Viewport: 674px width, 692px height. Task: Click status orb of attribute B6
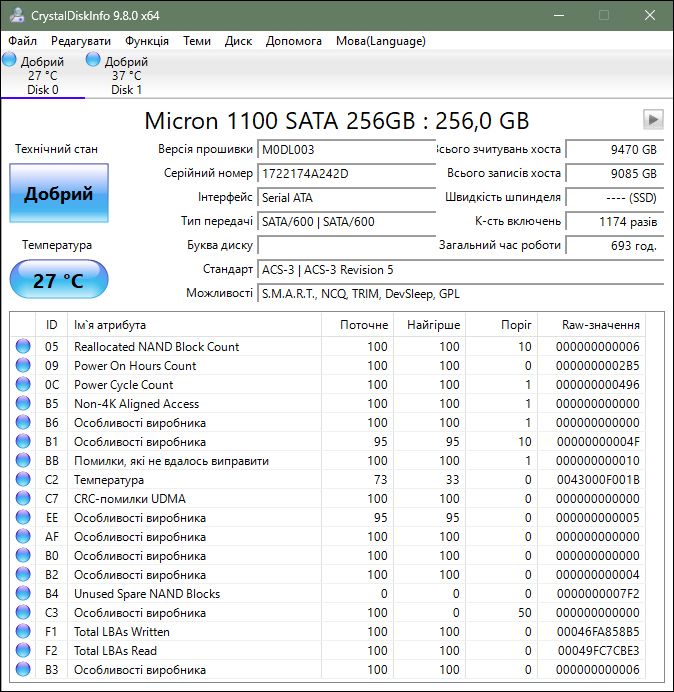pyautogui.click(x=23, y=422)
